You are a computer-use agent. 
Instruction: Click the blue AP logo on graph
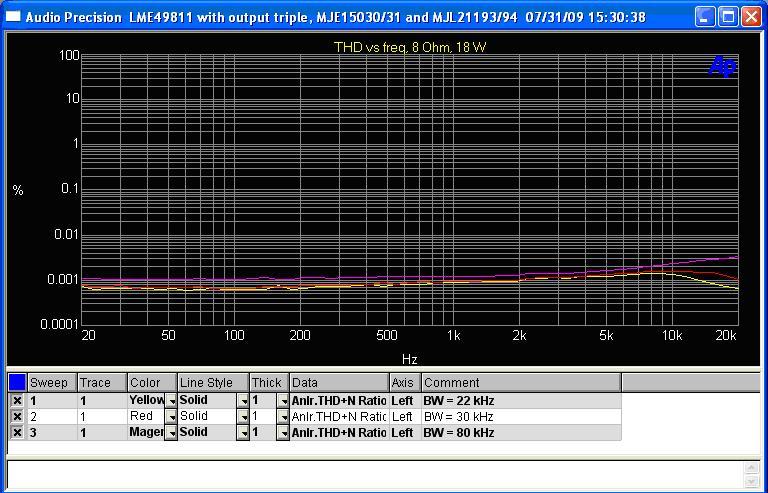(722, 66)
